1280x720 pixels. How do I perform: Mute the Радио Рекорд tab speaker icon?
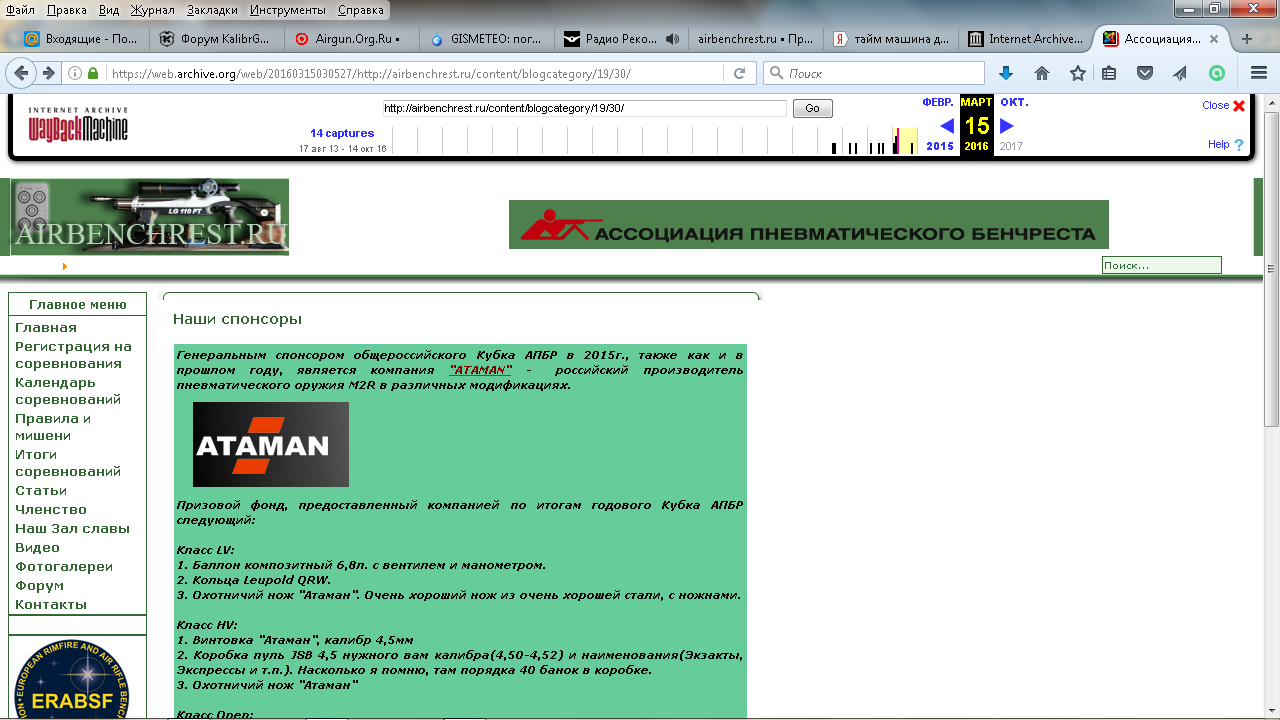[x=672, y=40]
